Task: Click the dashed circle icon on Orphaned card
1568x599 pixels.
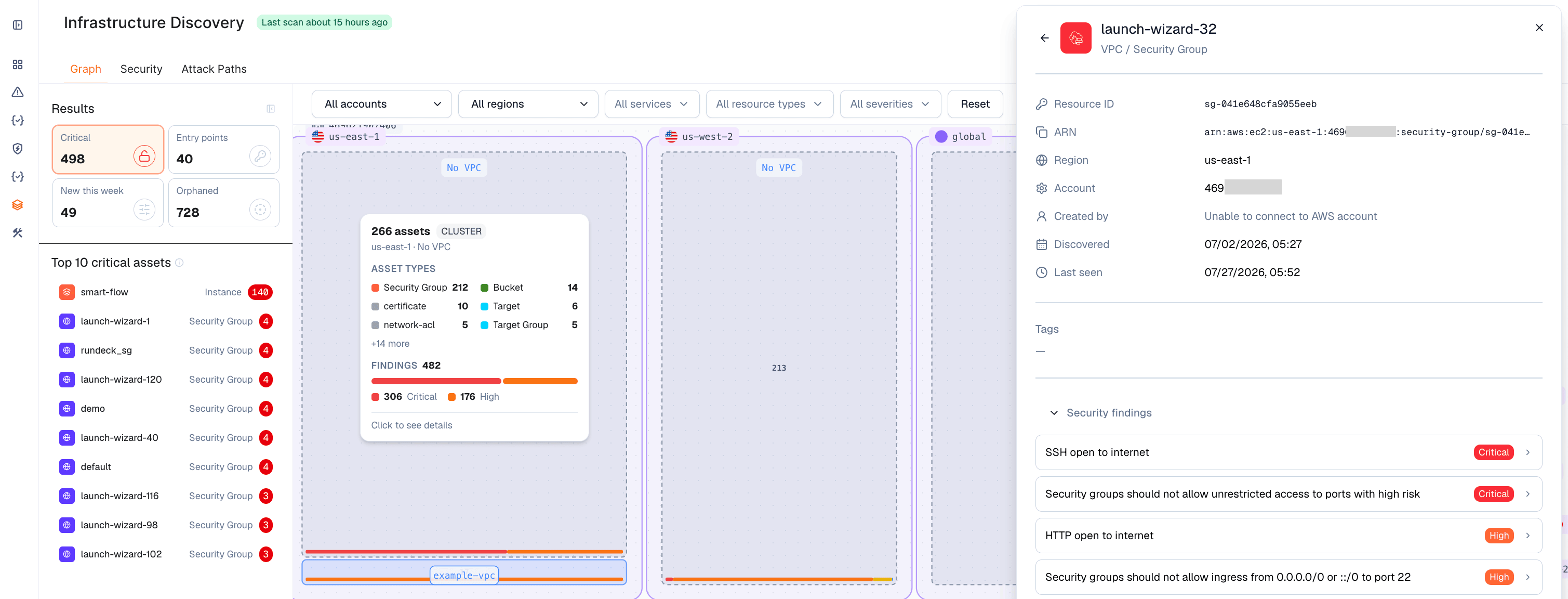Action: [x=260, y=210]
